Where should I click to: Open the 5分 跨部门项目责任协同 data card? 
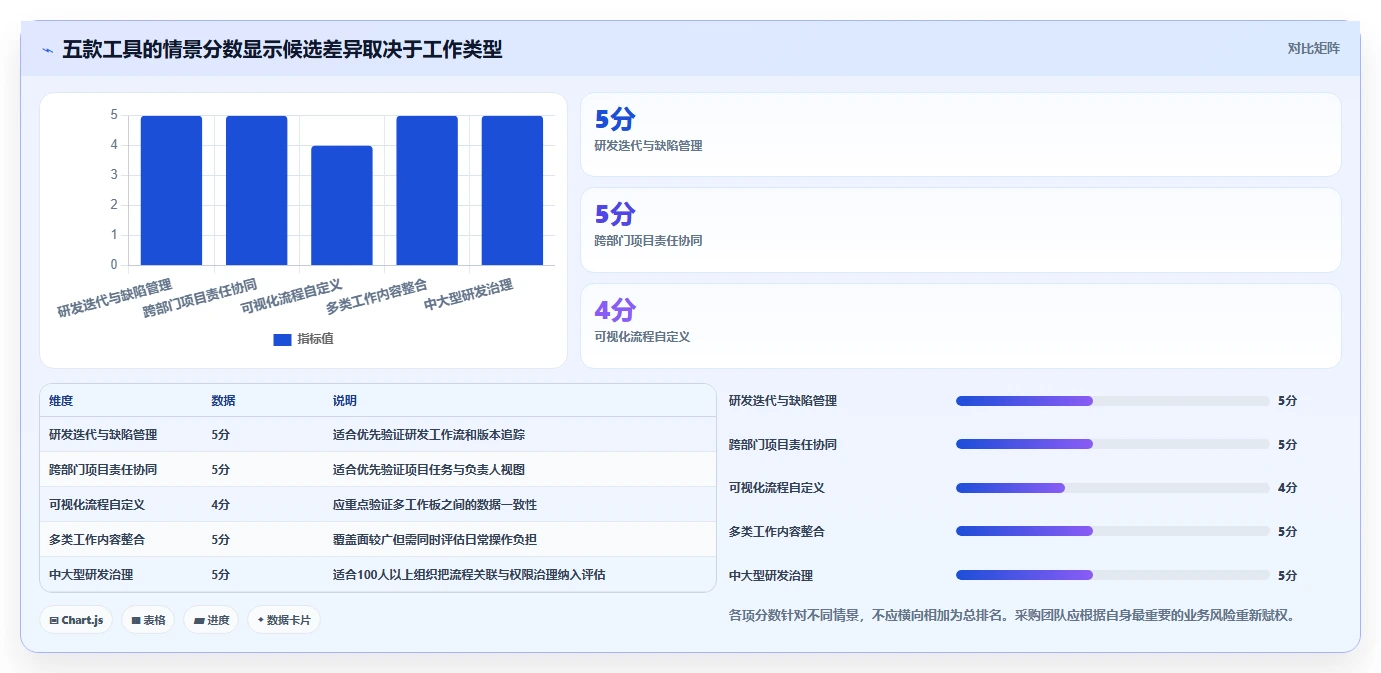tap(960, 230)
